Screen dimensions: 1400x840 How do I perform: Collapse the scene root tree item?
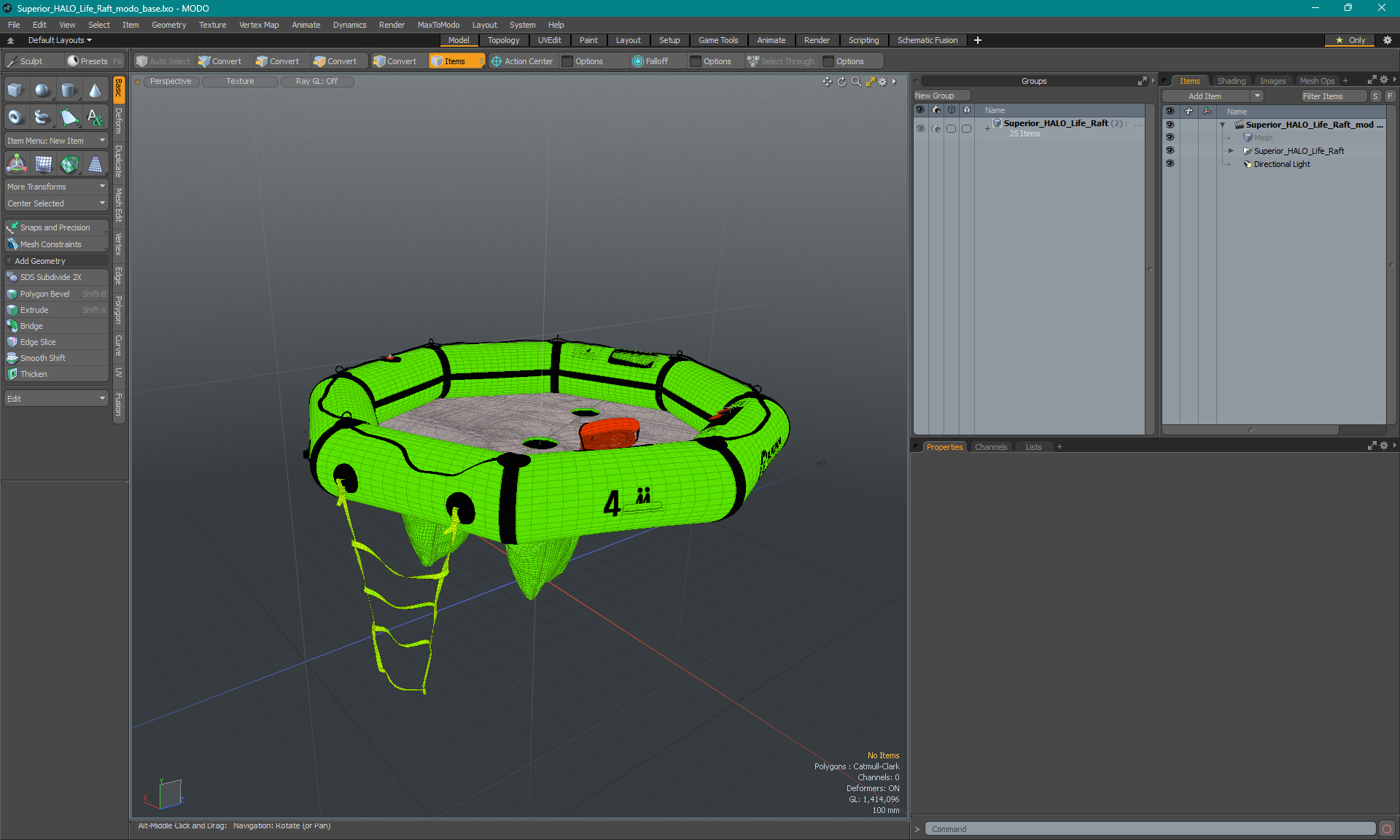(1223, 125)
